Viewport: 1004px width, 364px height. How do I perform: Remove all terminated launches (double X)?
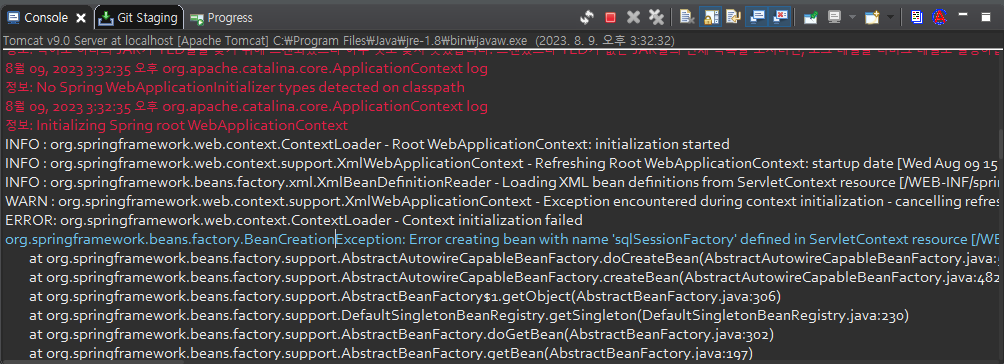pos(656,17)
